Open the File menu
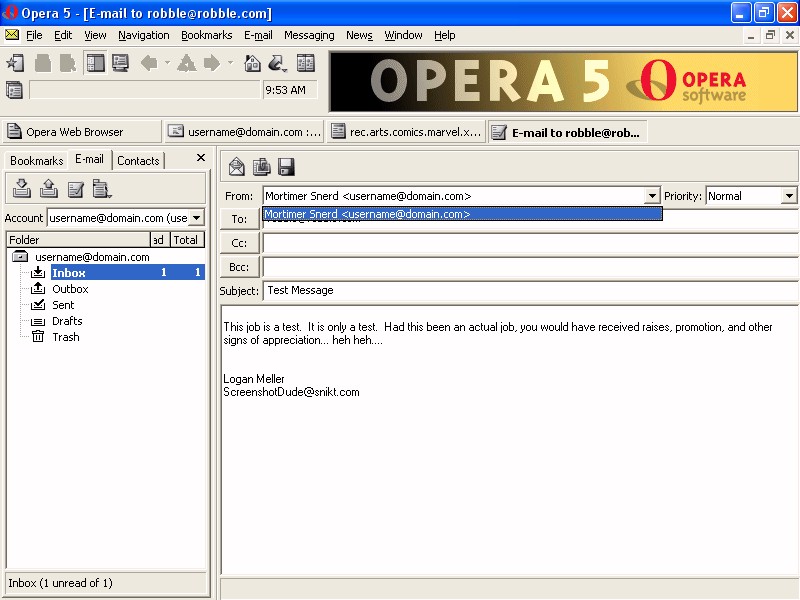Screen dimensions: 800x600 click(34, 35)
